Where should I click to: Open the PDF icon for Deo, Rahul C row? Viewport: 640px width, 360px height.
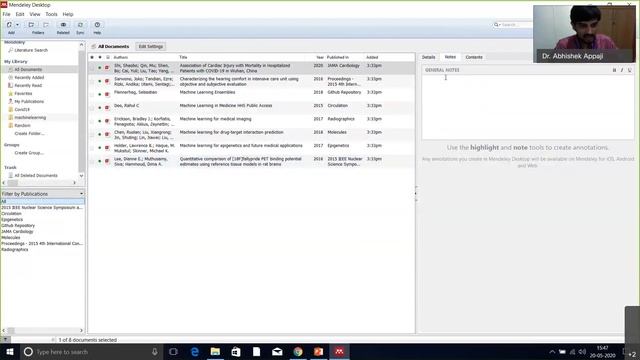107,108
